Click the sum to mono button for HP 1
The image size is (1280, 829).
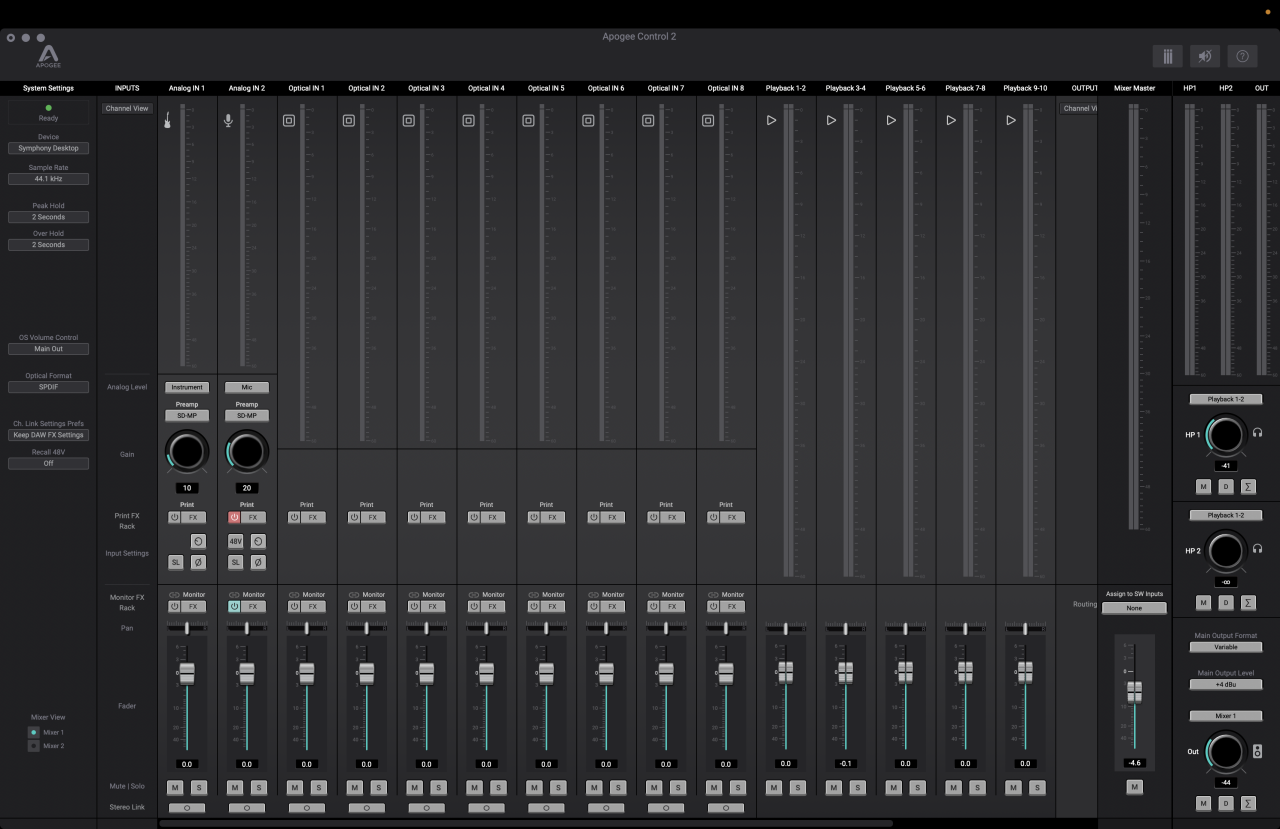tap(1248, 487)
